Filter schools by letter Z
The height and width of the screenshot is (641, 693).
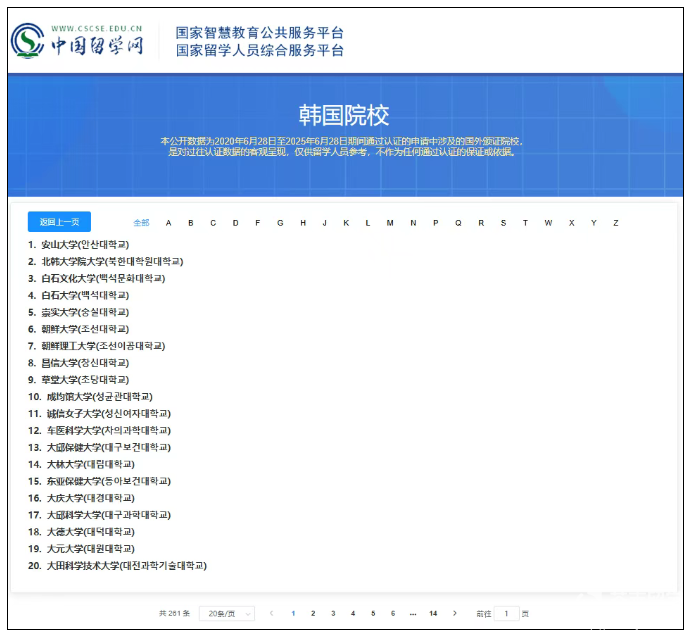615,223
